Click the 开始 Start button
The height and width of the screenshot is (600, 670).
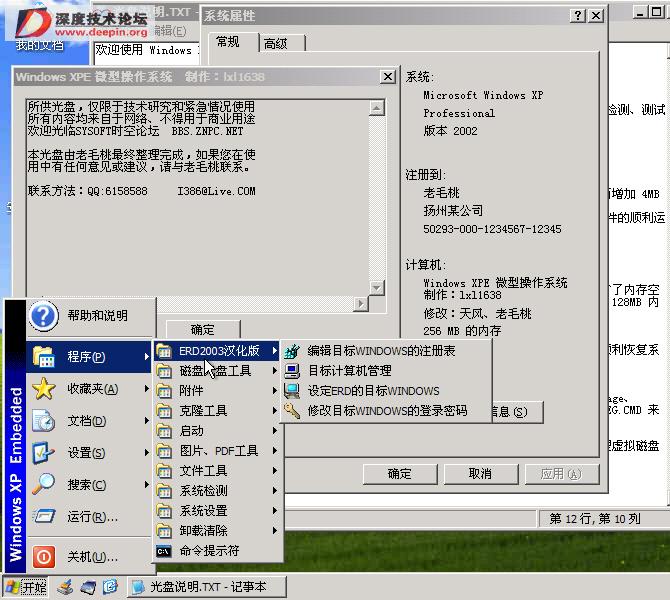click(x=26, y=587)
